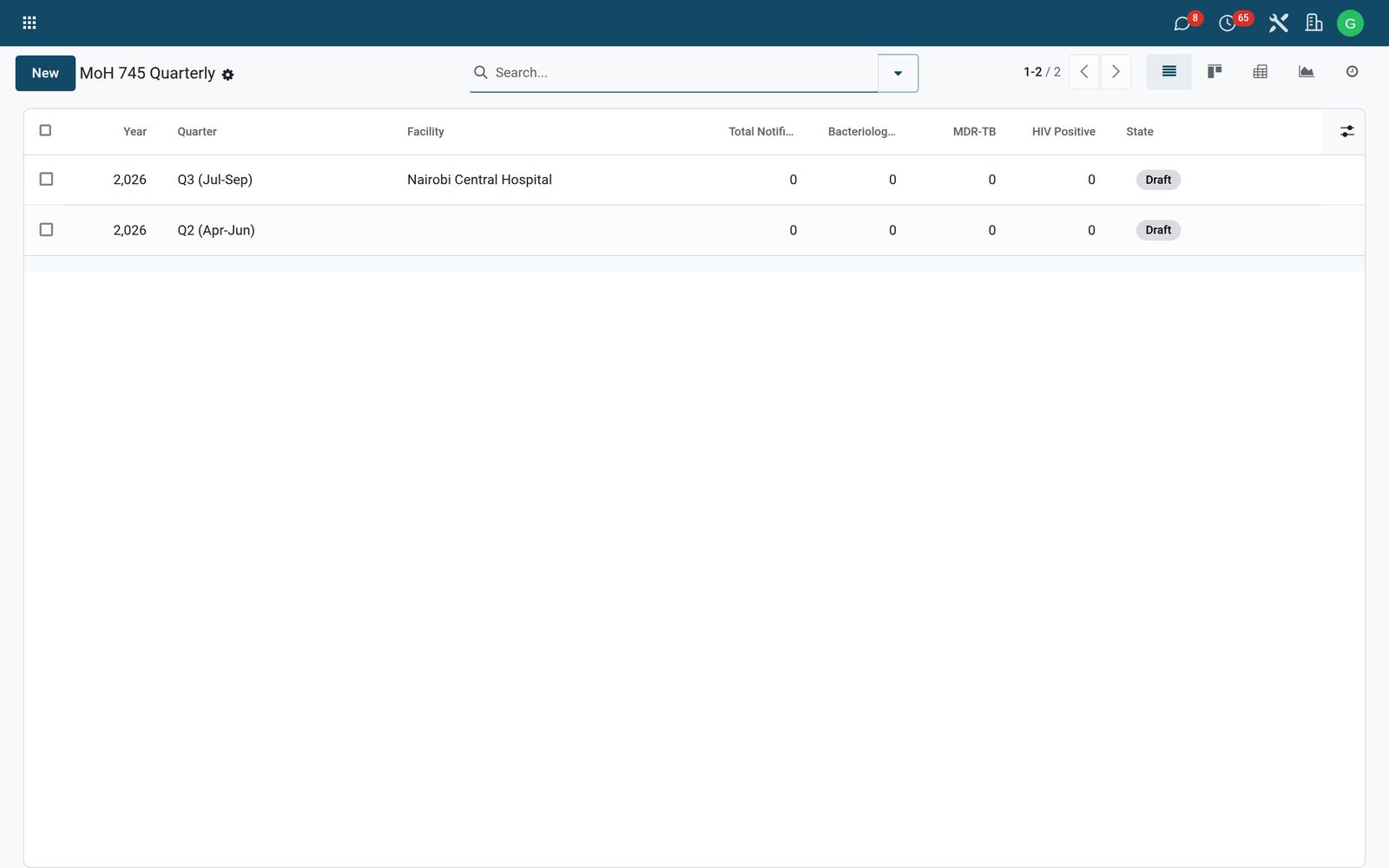Screen dimensions: 1389x868
Task: Click Q2 (Apr-Jun) quarter cell
Action: pos(216,230)
